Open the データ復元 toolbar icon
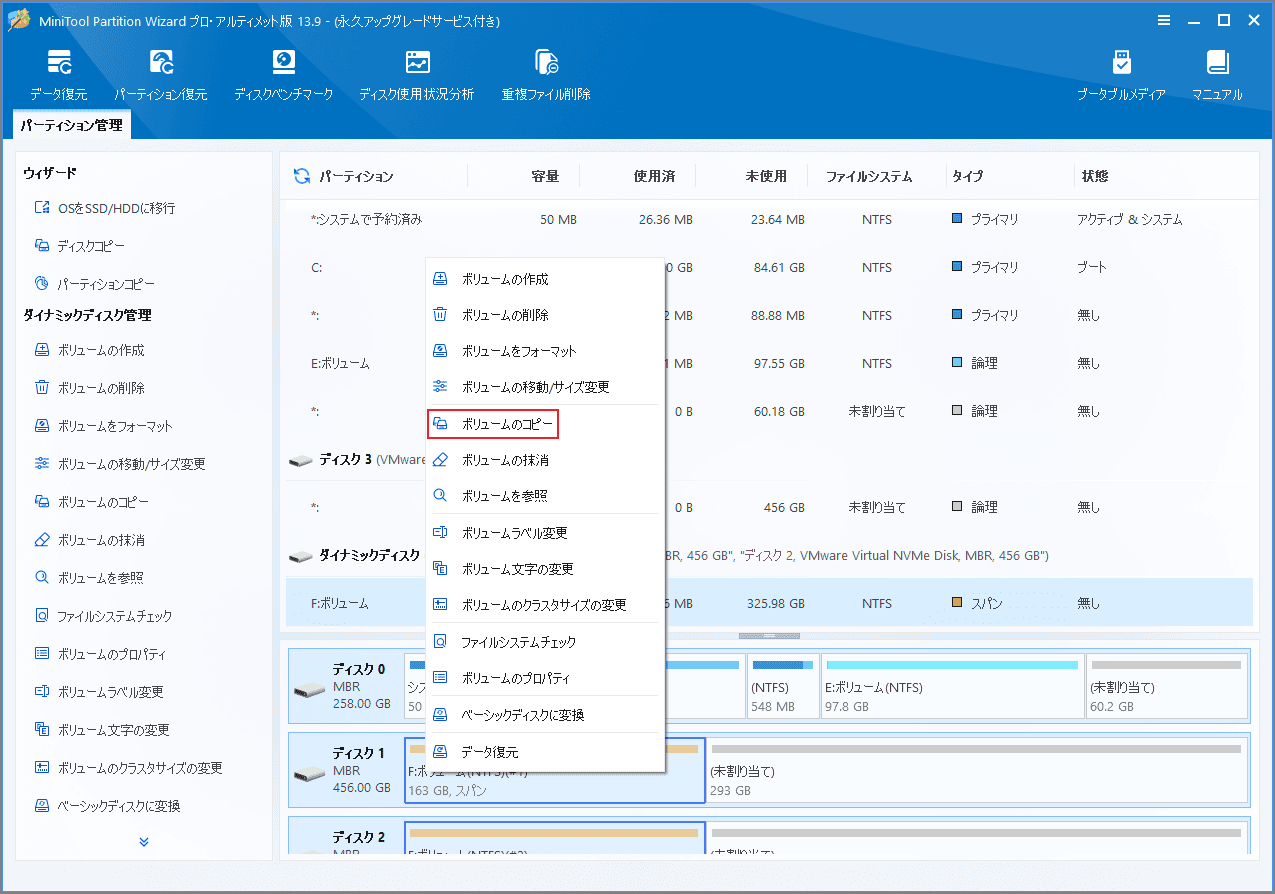Screen dimensions: 1275x894 pos(58,74)
